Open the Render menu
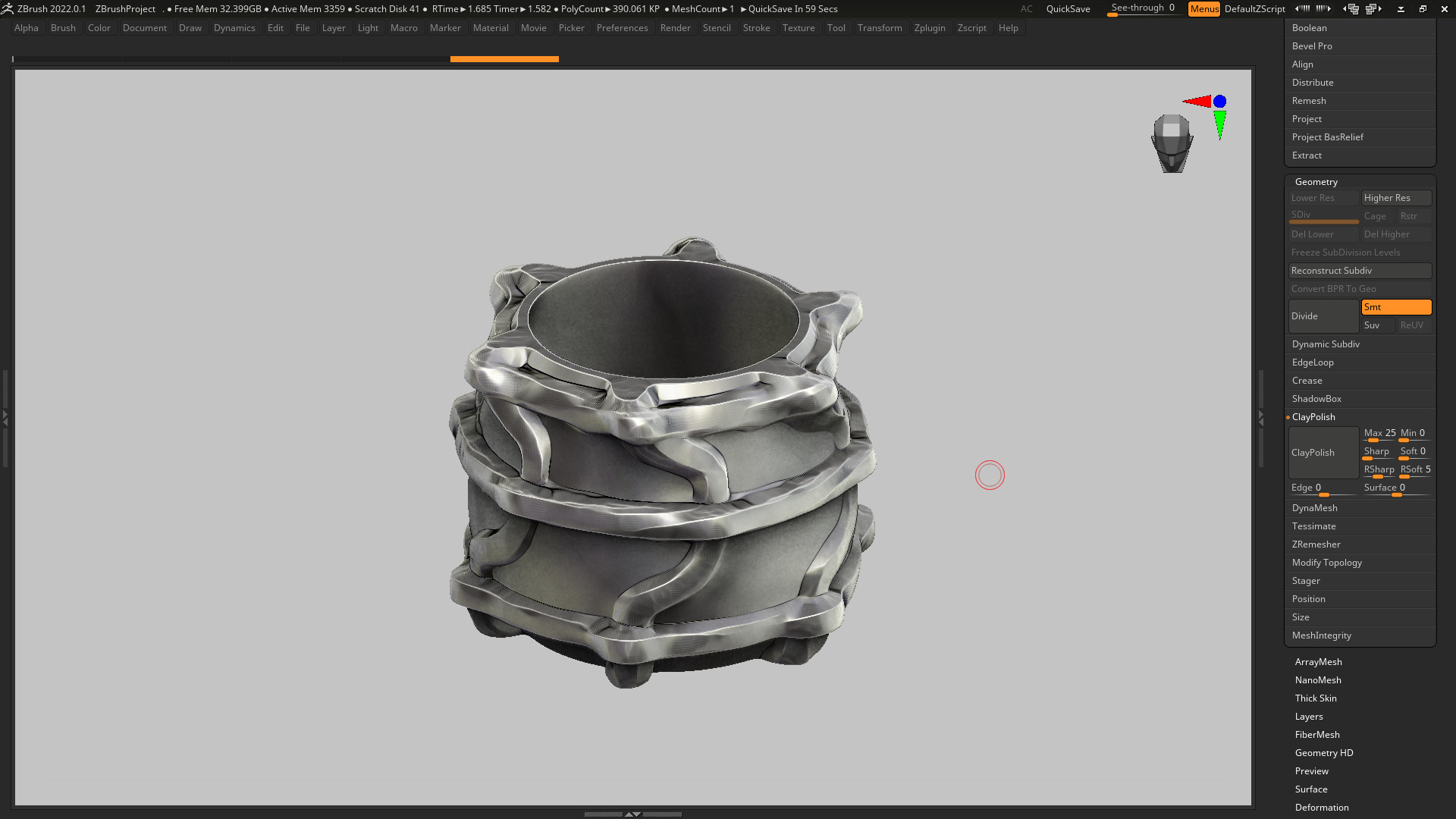The width and height of the screenshot is (1456, 819). pos(675,28)
